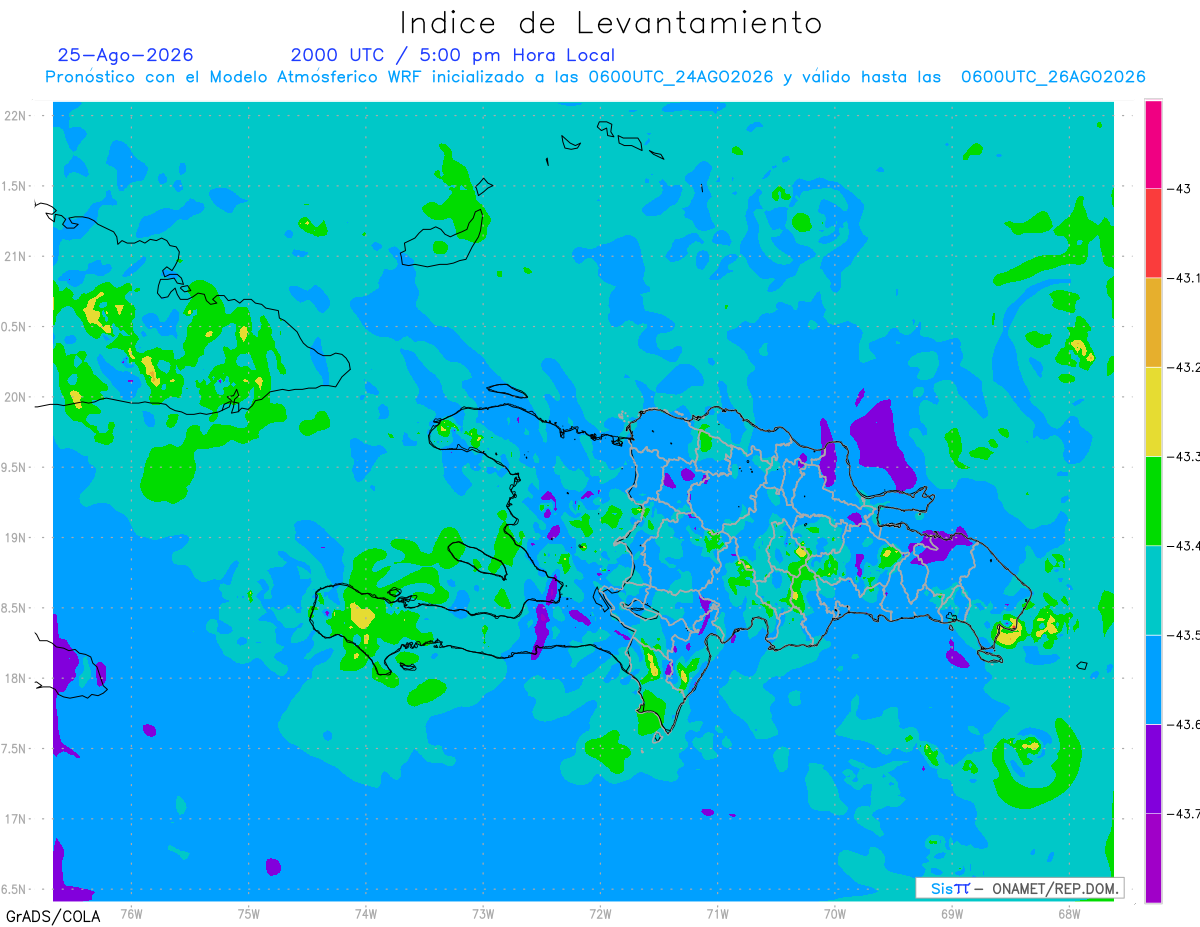Click the "20N" latitude label
This screenshot has width=1200, height=927.
coord(16,397)
